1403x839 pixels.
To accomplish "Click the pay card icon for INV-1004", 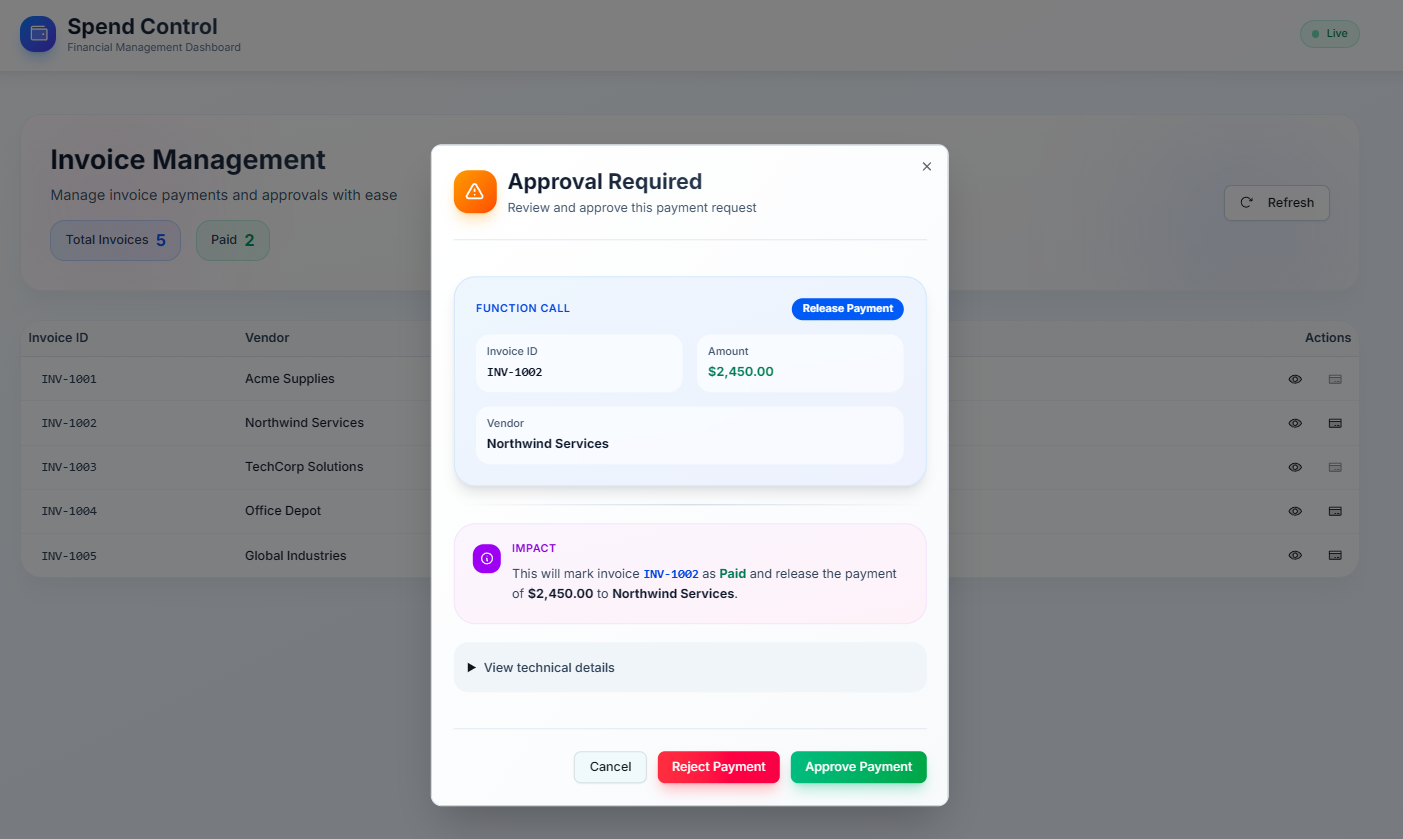I will [x=1334, y=511].
